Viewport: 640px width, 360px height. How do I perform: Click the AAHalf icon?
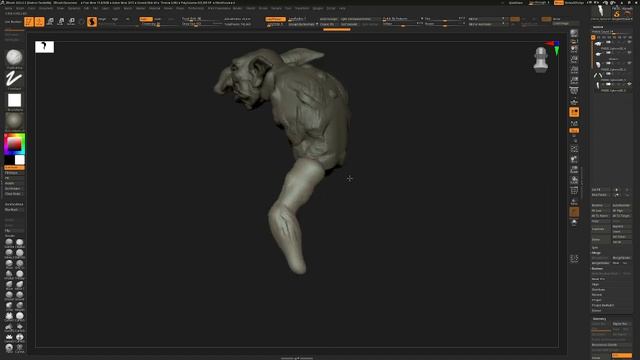click(574, 80)
